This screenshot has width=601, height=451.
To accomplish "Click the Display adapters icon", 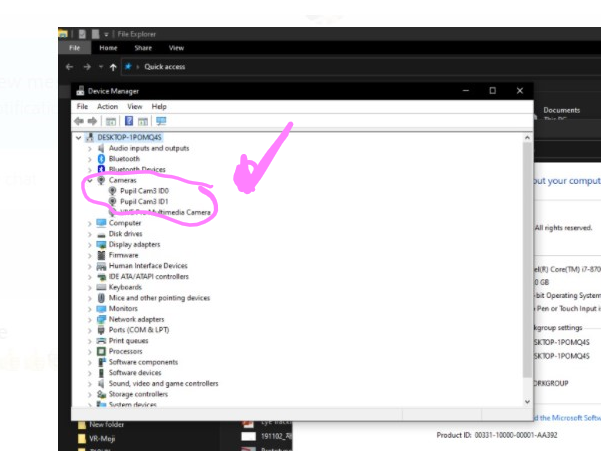I will tap(101, 244).
